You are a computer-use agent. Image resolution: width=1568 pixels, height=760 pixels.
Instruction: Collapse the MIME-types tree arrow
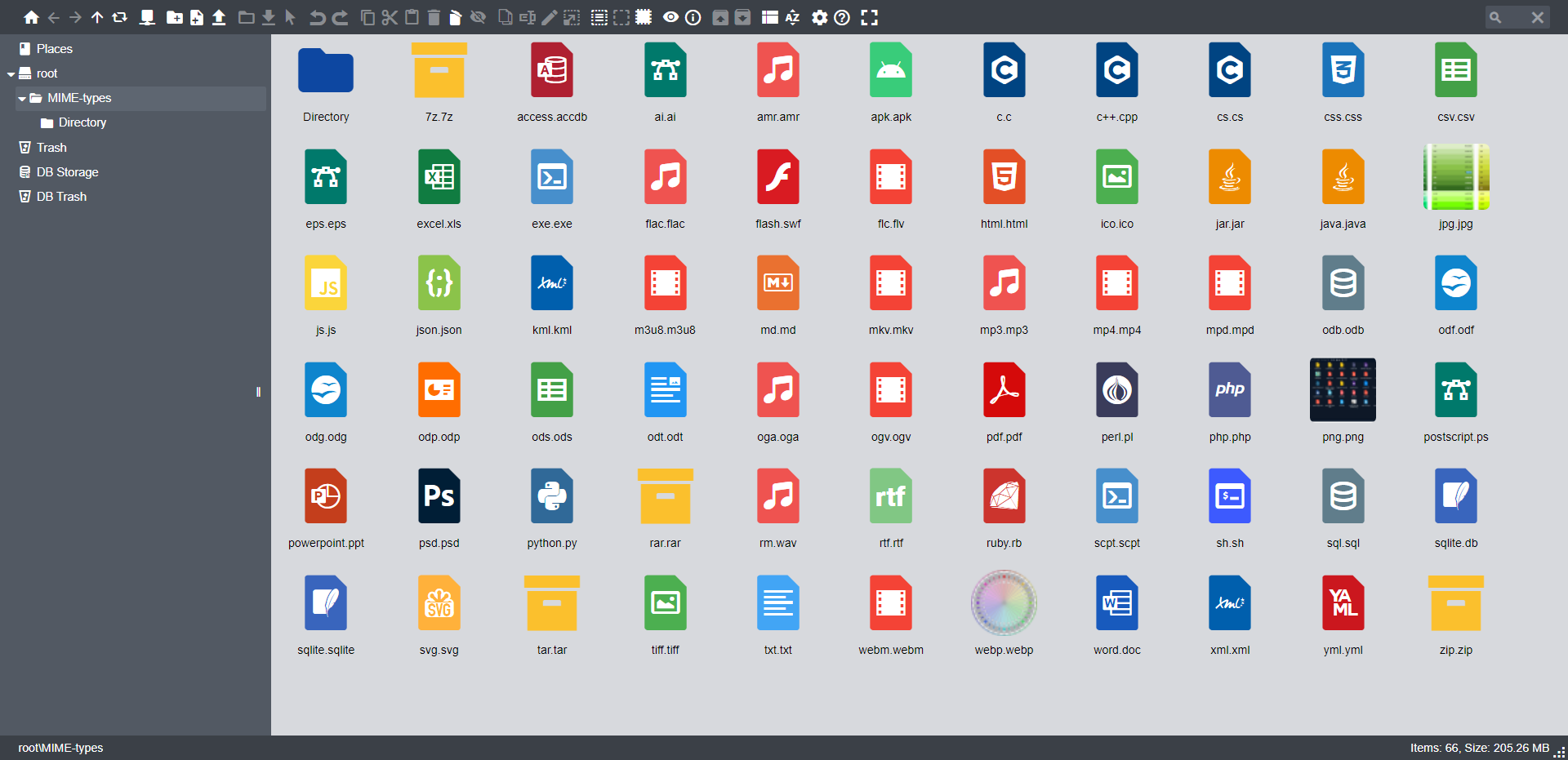coord(22,99)
